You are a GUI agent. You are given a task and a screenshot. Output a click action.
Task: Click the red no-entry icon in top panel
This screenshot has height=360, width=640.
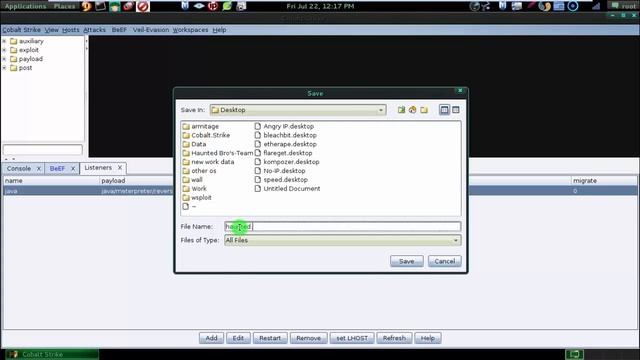(143, 6)
